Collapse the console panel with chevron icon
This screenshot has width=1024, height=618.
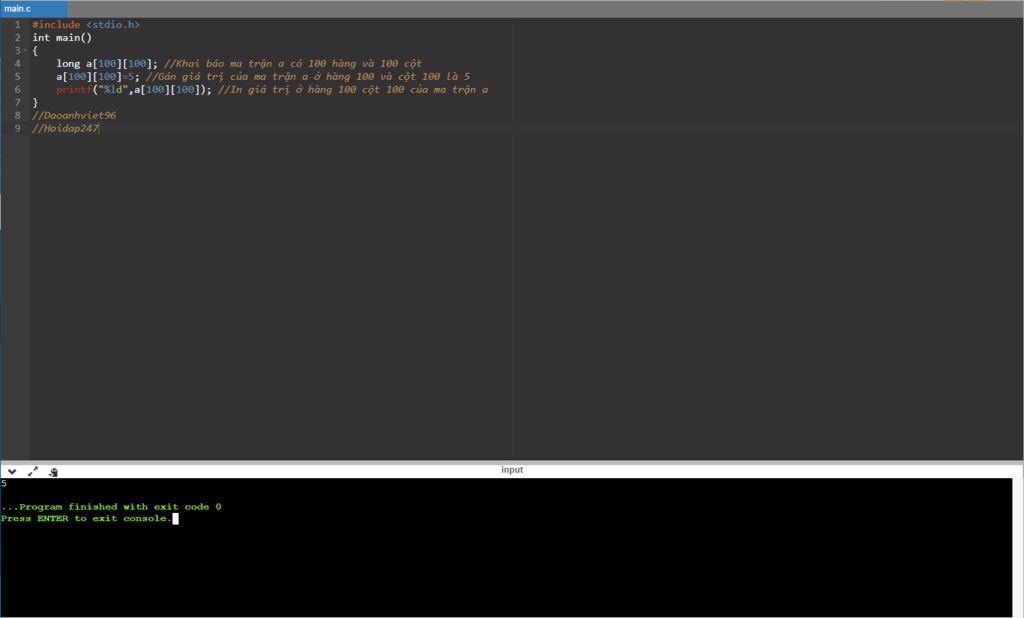(x=12, y=471)
